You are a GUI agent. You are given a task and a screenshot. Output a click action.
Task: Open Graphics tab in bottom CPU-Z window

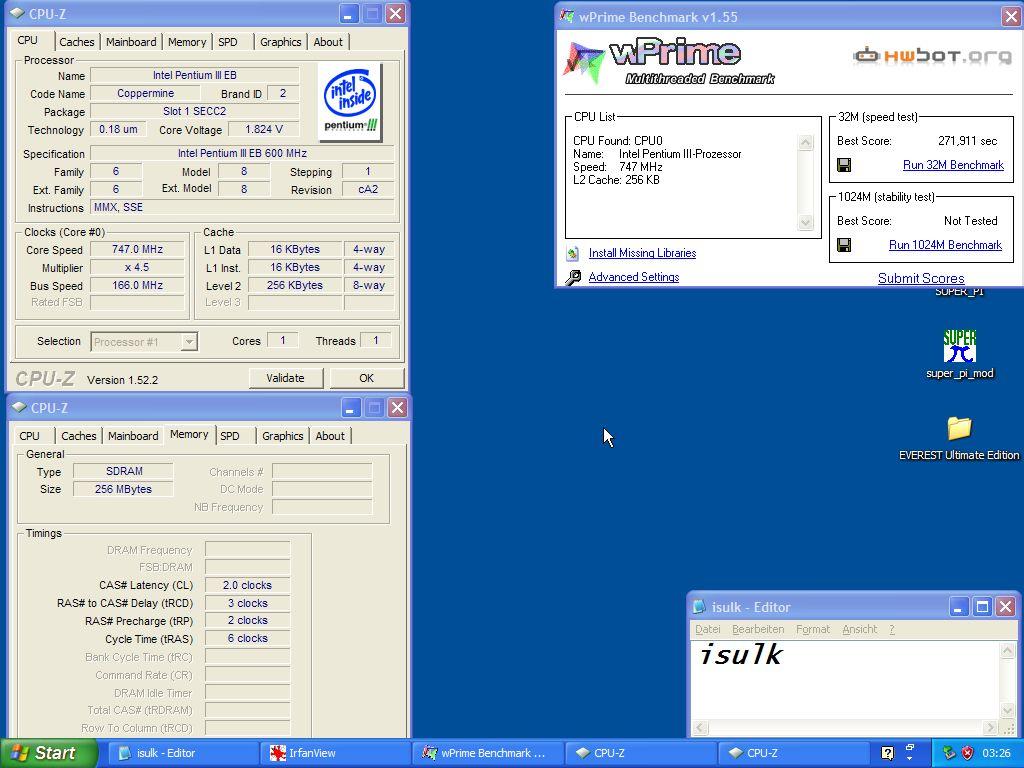(283, 436)
